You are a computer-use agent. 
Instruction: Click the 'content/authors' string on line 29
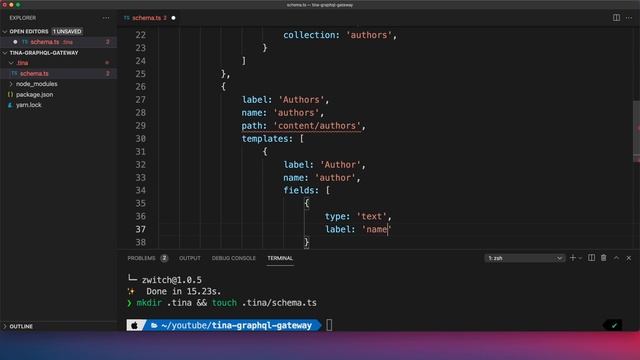[317, 126]
